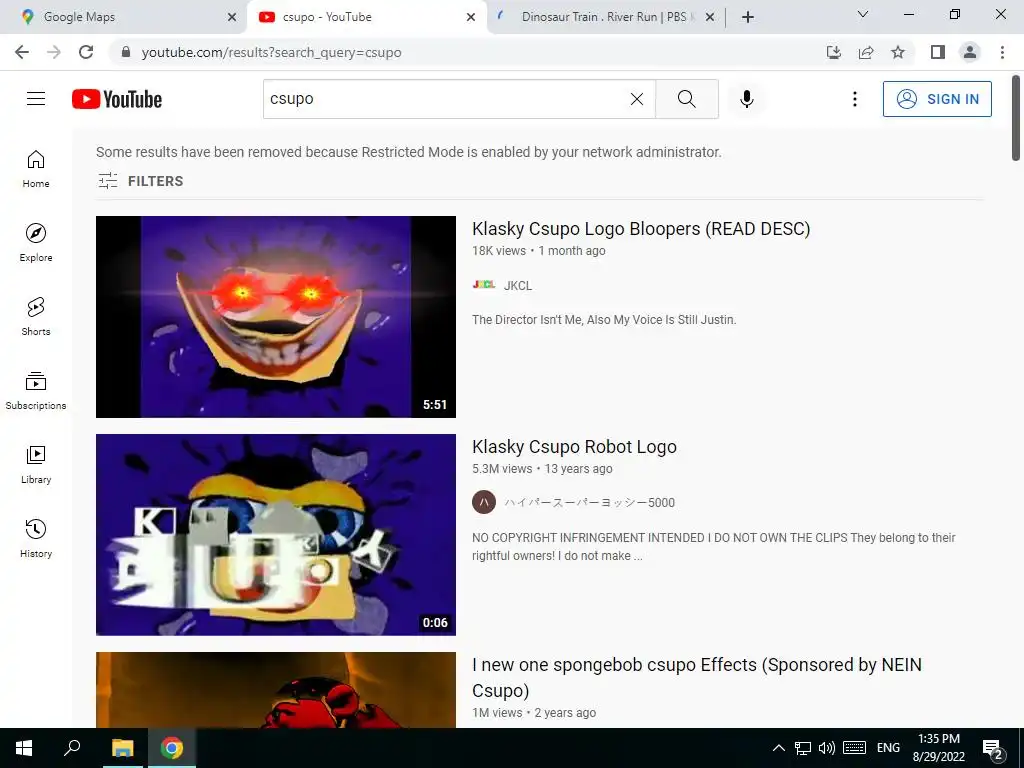Open the YouTube hamburger guide menu

(36, 99)
